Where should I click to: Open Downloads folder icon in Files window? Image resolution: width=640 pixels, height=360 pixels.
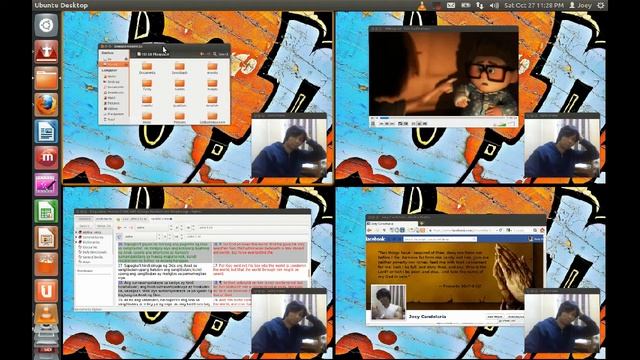180,68
